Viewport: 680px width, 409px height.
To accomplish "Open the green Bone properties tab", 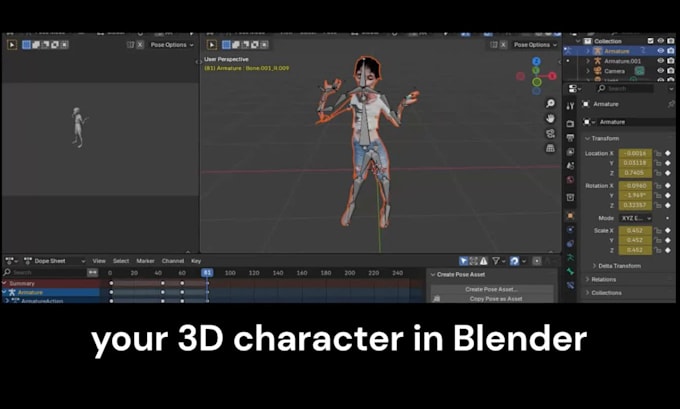I will [x=570, y=271].
